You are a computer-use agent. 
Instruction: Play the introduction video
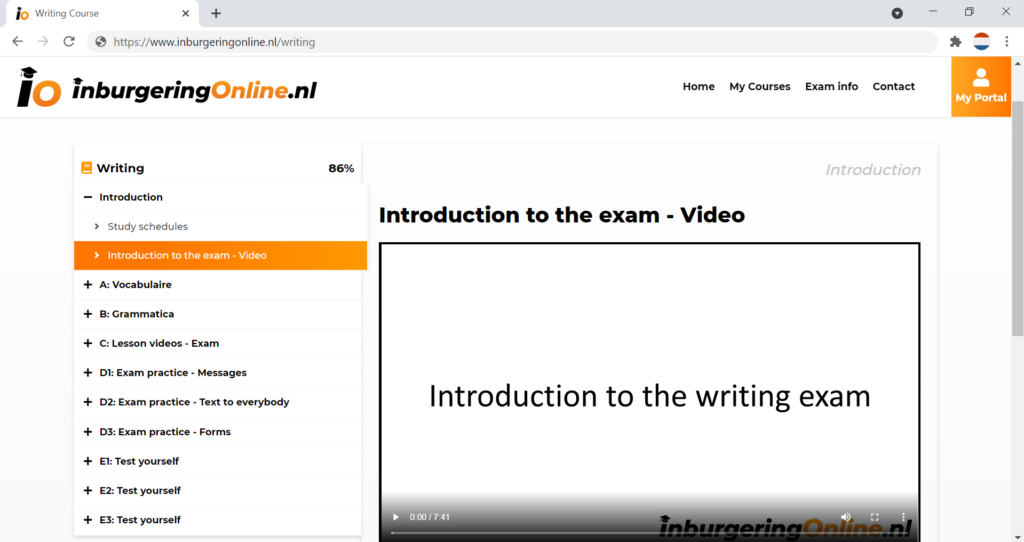click(396, 517)
